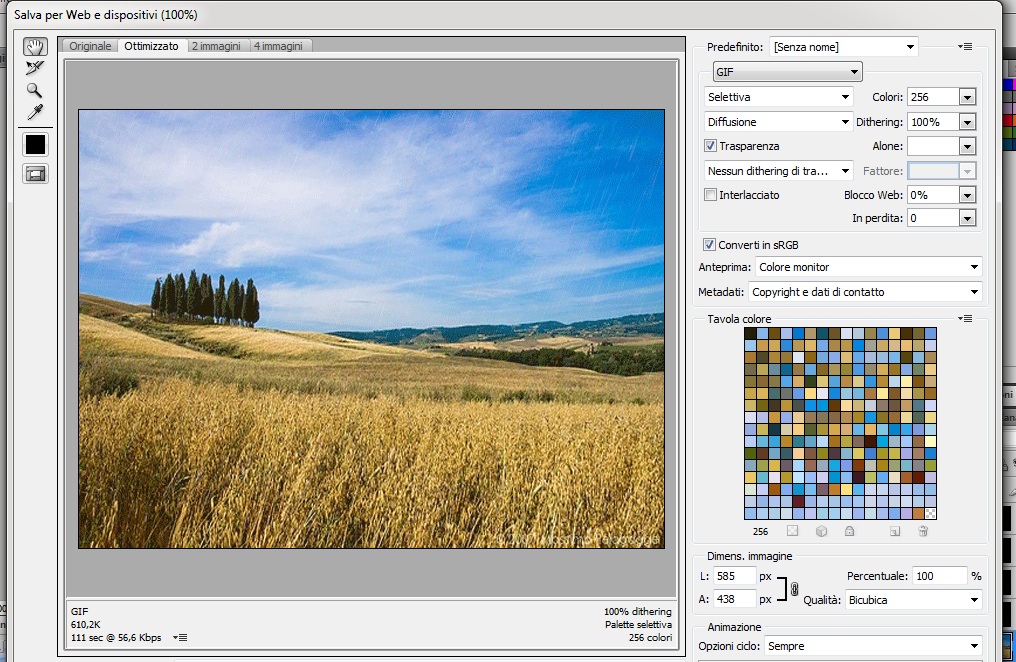Select the Eyedropper tool

click(x=34, y=113)
